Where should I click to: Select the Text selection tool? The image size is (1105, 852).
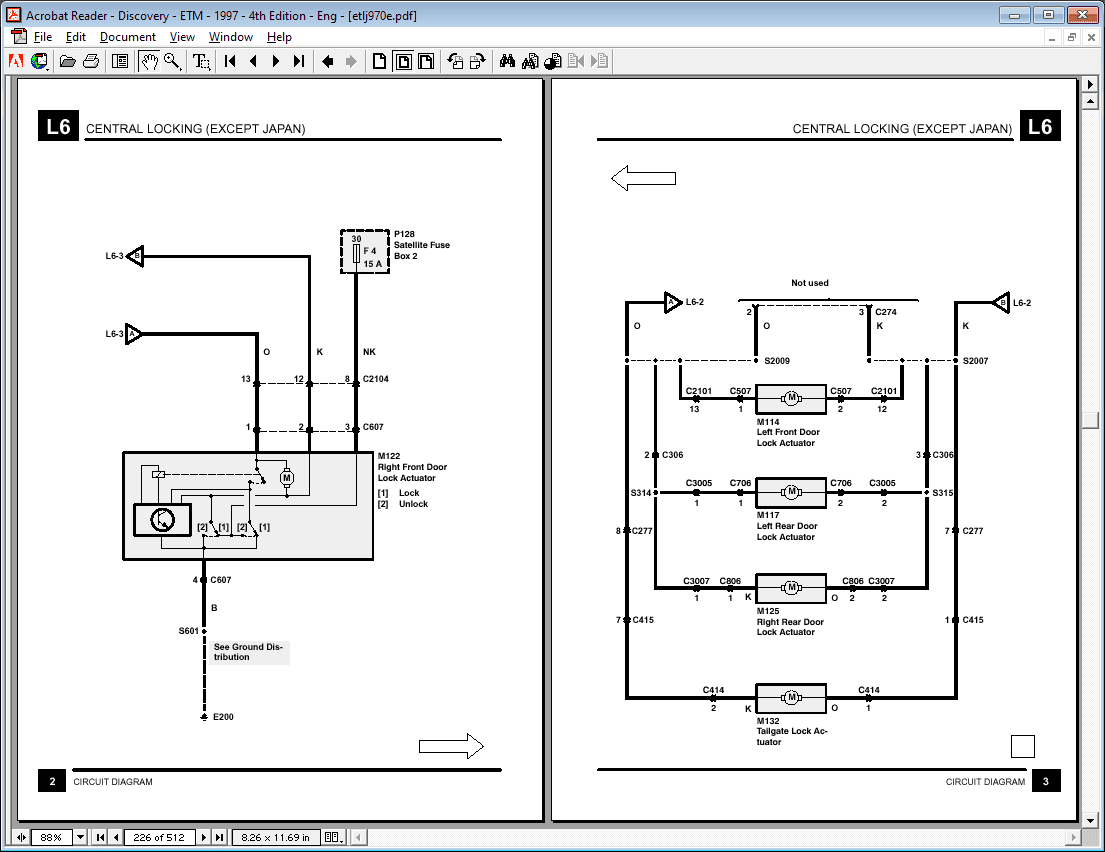click(x=202, y=61)
